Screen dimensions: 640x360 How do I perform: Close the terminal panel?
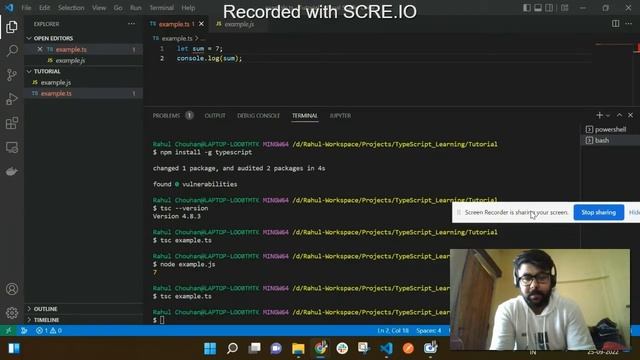[x=631, y=116]
